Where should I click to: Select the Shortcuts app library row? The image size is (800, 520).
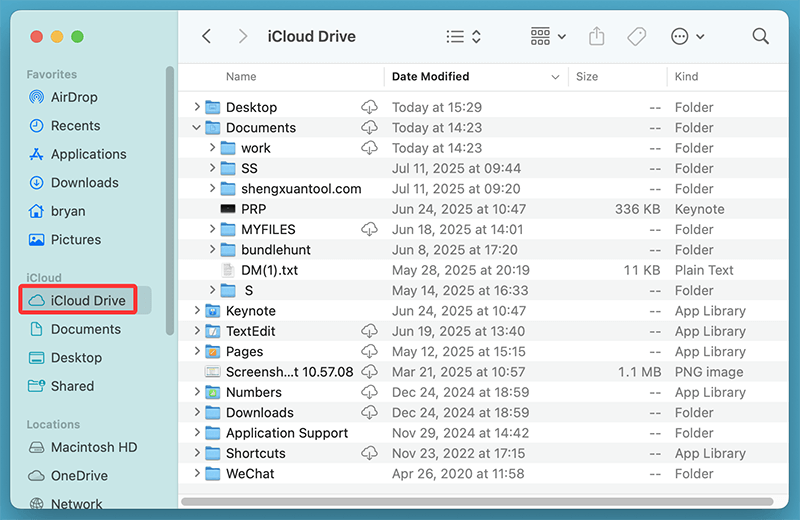tap(483, 453)
